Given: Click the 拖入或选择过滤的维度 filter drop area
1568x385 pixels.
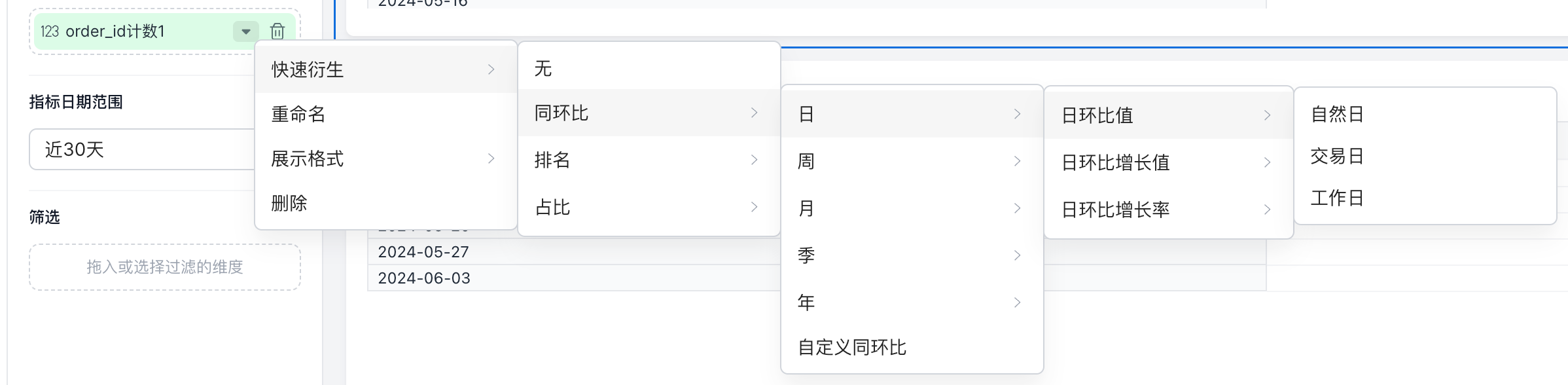Looking at the screenshot, I should click(165, 267).
